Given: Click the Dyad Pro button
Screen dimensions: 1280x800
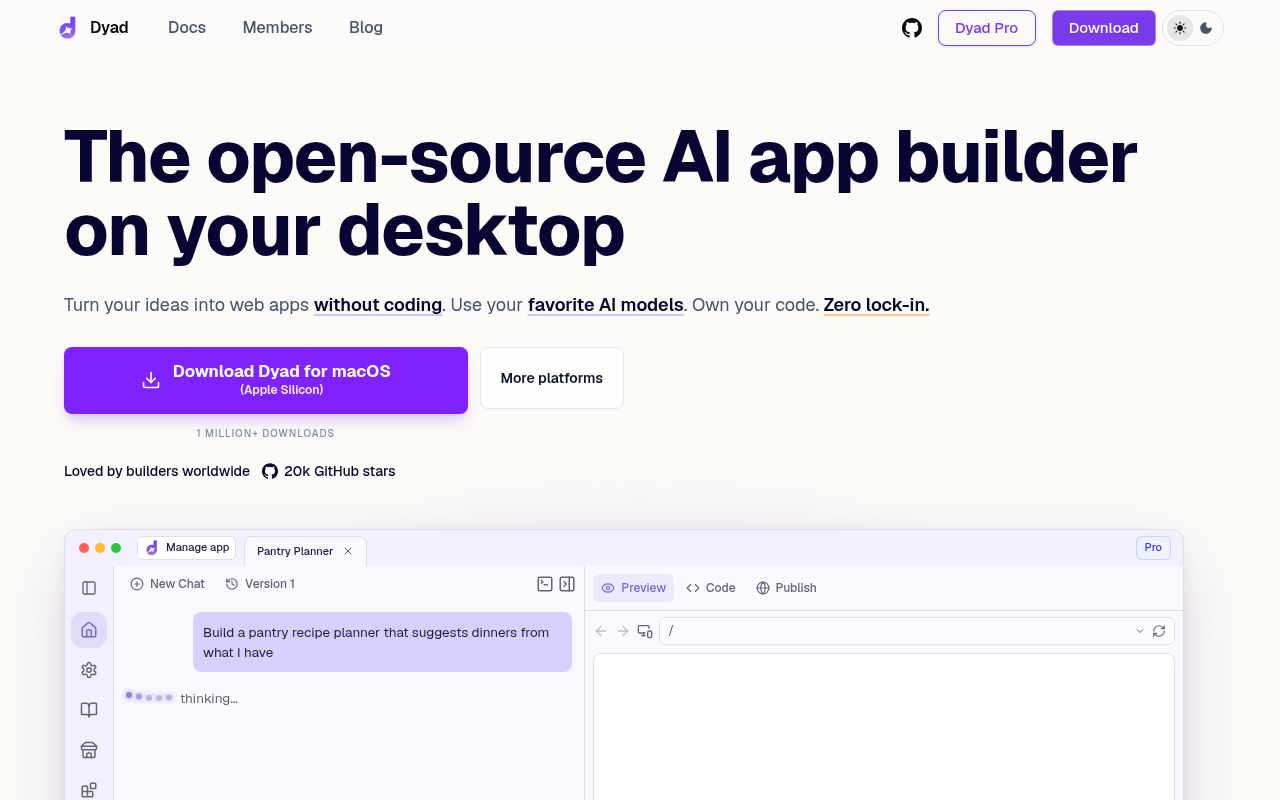Looking at the screenshot, I should pyautogui.click(x=987, y=28).
